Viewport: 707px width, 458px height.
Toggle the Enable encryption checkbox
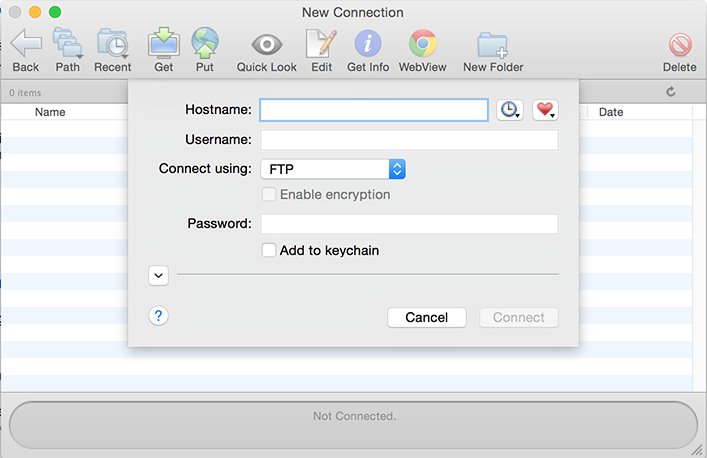click(268, 194)
